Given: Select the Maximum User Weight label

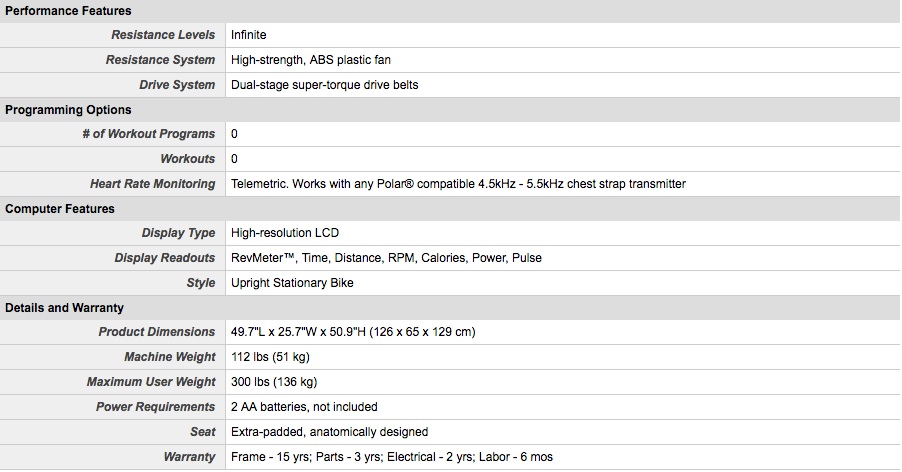Looking at the screenshot, I should point(151,382).
